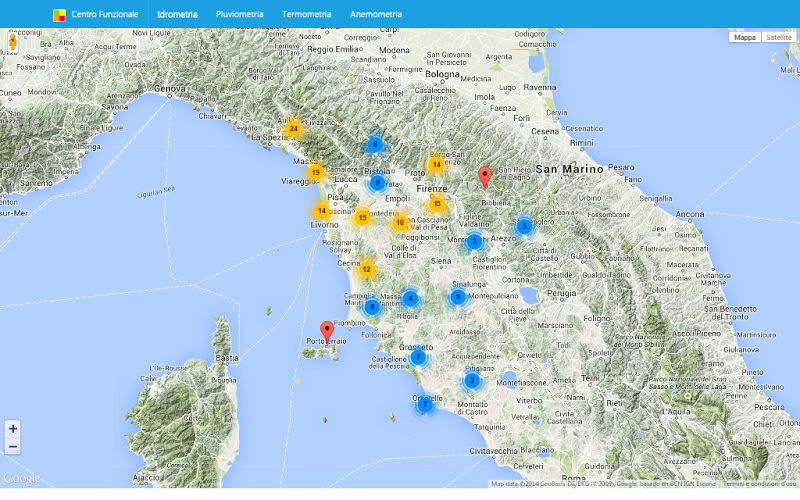The image size is (800, 500).
Task: Open the blue cluster labeled 5
Action: pos(524,227)
